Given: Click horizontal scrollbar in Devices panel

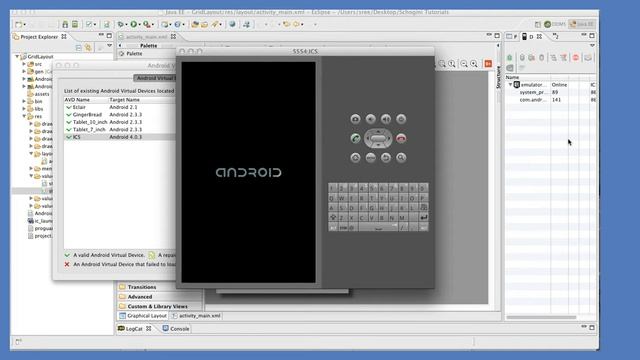Looking at the screenshot, I should [541, 317].
